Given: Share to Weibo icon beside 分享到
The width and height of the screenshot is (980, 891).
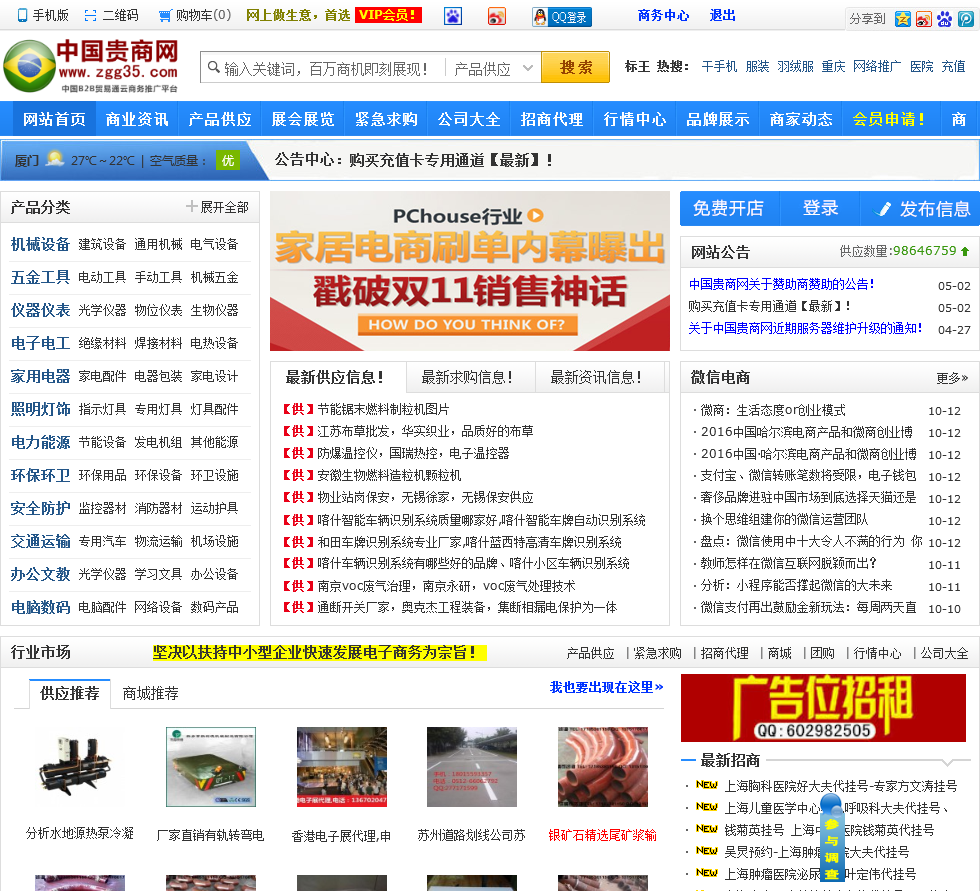Looking at the screenshot, I should point(923,19).
